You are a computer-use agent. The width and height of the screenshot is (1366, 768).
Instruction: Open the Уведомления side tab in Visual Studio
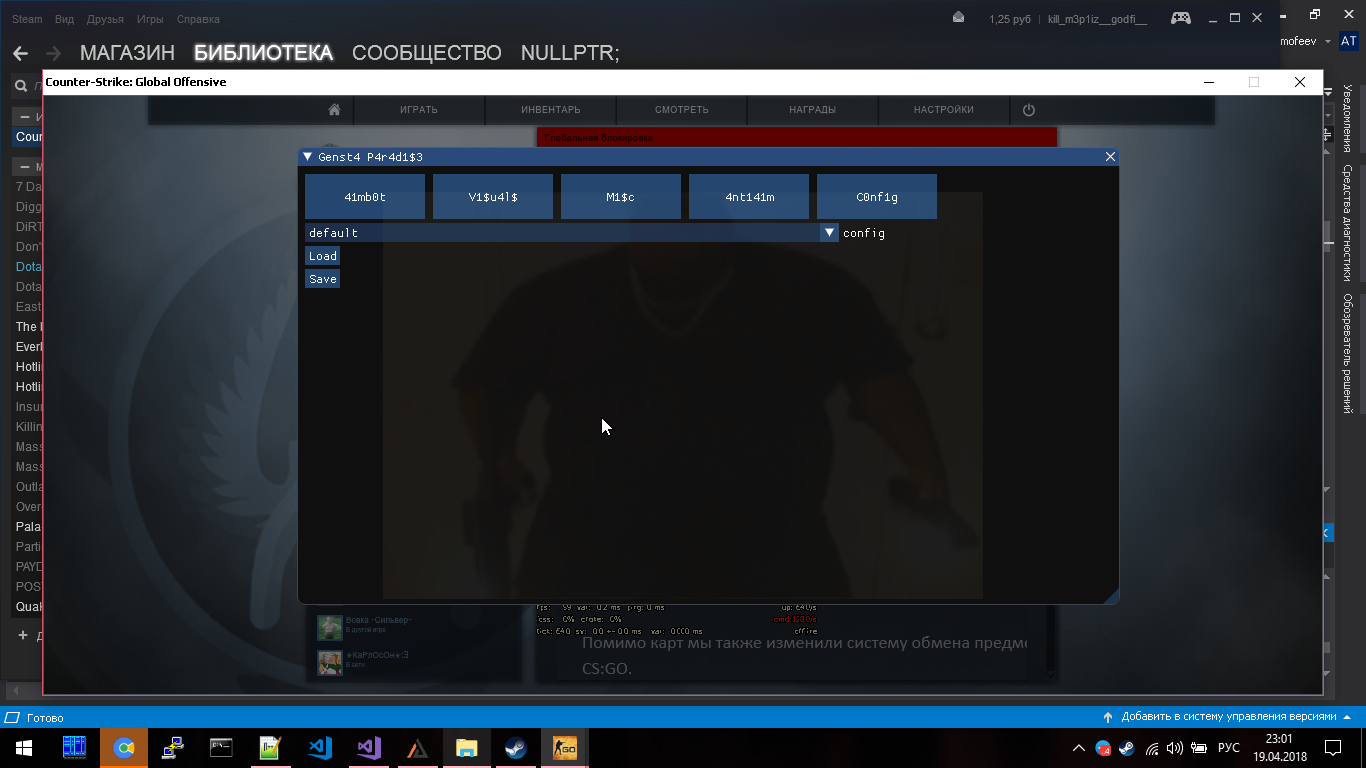(1348, 121)
